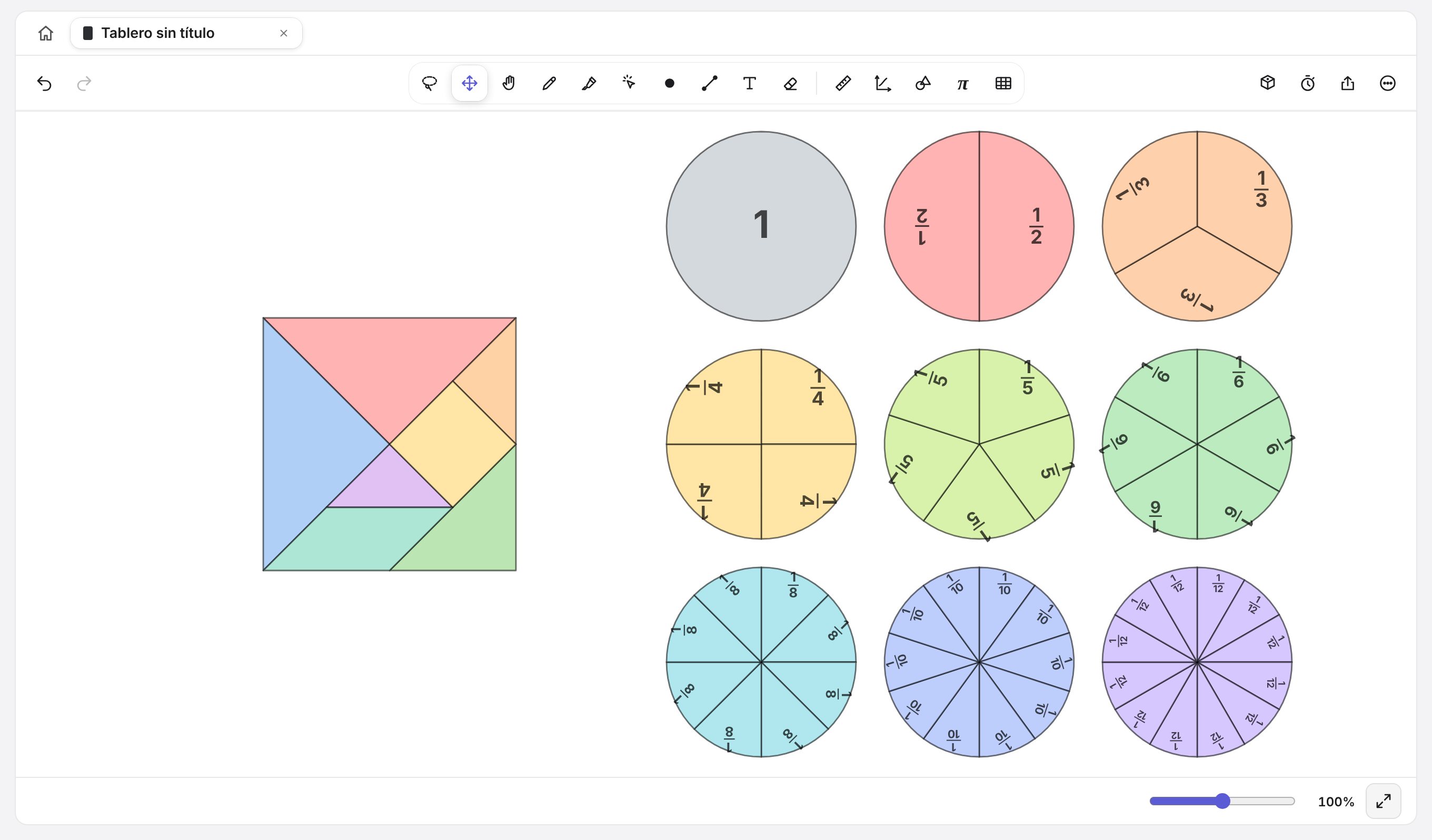Select the Point dot tool
The image size is (1432, 840).
click(x=669, y=84)
